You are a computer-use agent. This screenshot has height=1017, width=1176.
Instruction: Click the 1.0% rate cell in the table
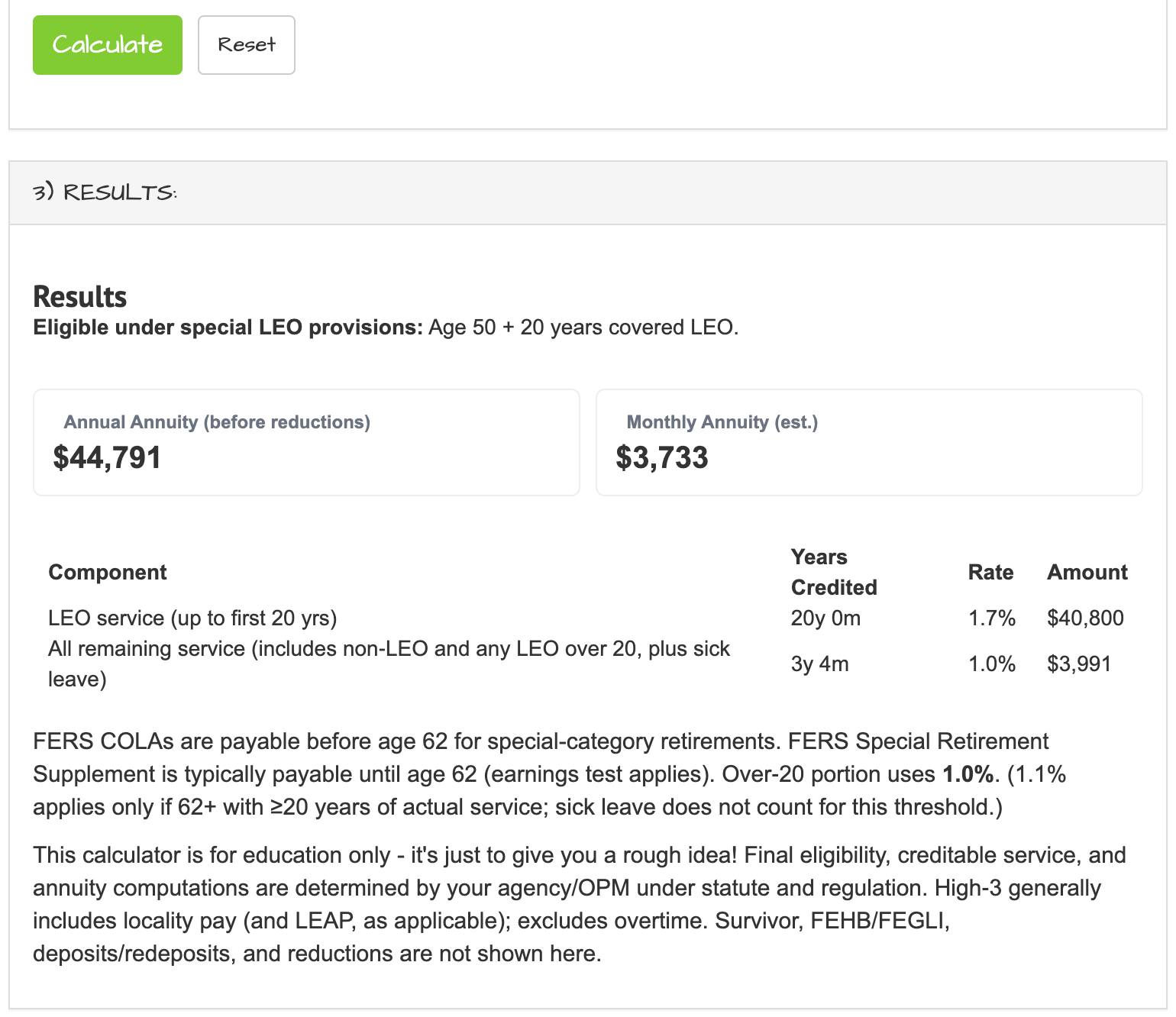point(992,663)
